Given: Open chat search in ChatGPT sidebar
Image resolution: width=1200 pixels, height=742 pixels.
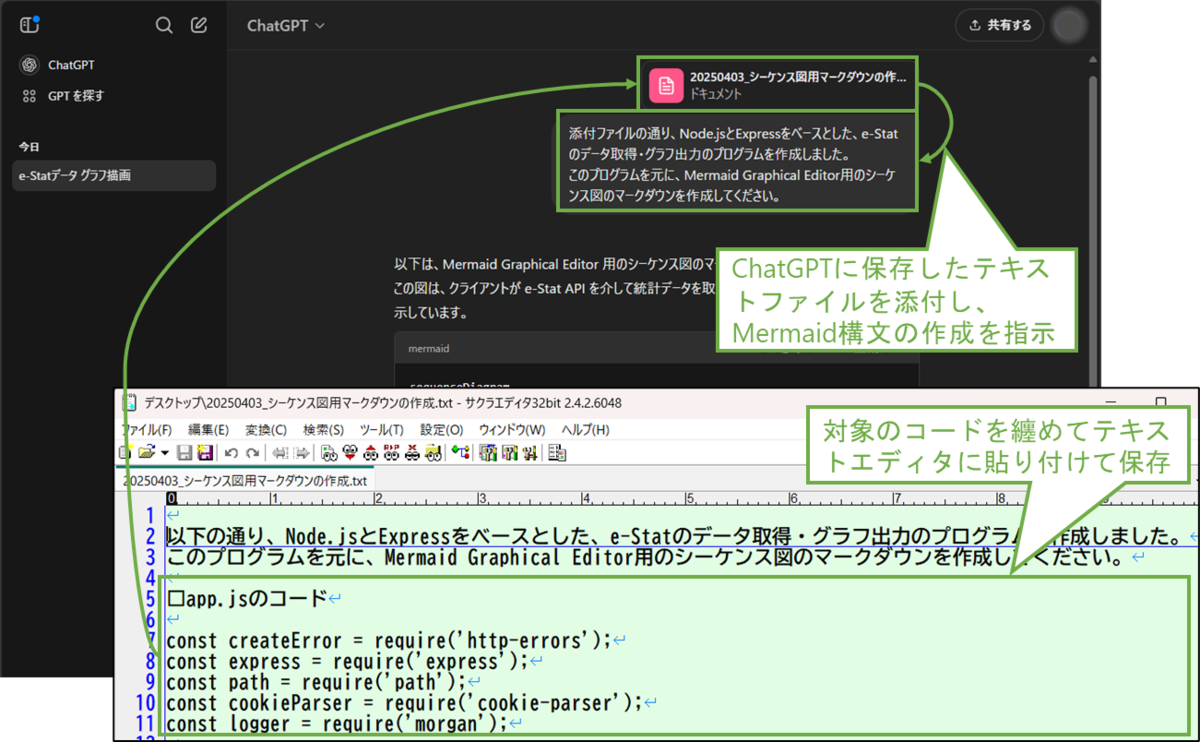Looking at the screenshot, I should (x=164, y=26).
